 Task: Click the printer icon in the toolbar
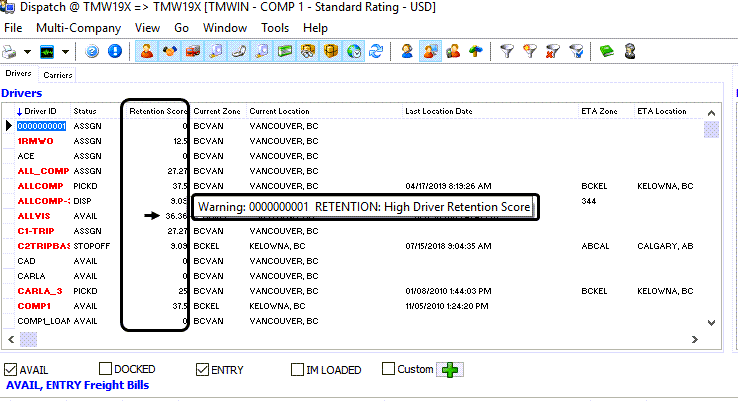pos(9,51)
